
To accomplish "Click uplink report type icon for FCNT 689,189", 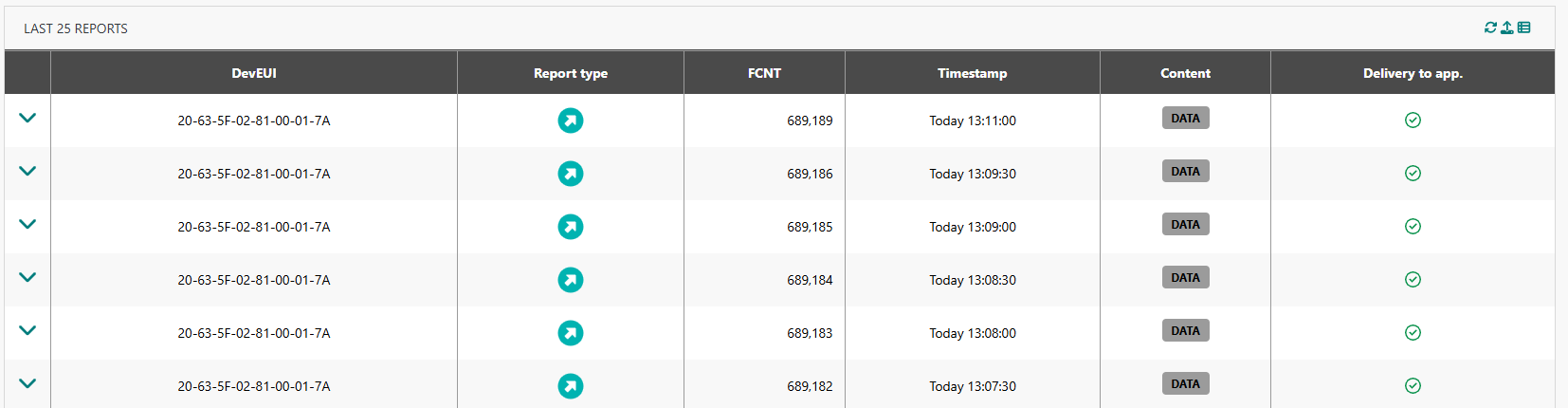I will tap(570, 121).
